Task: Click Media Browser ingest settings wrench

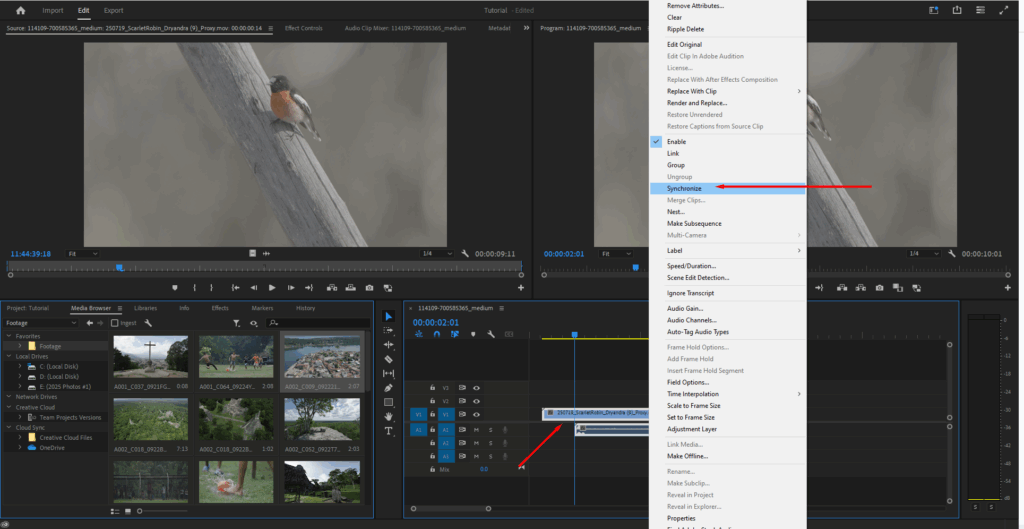Action: tap(148, 323)
